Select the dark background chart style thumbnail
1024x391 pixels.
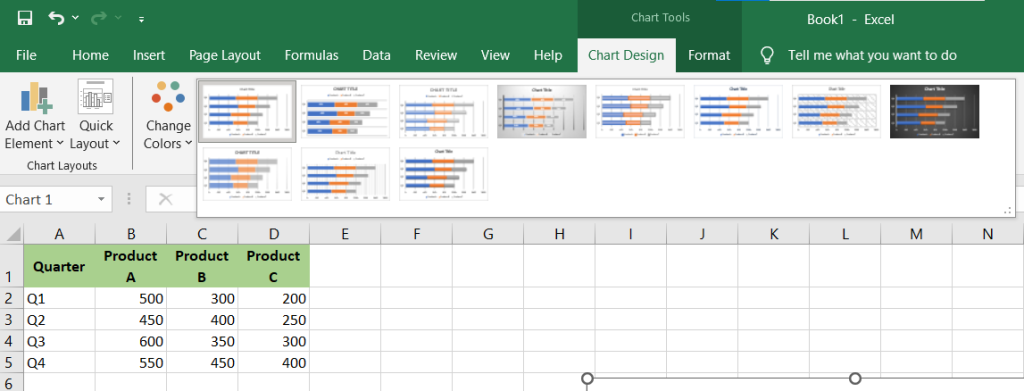[x=934, y=111]
